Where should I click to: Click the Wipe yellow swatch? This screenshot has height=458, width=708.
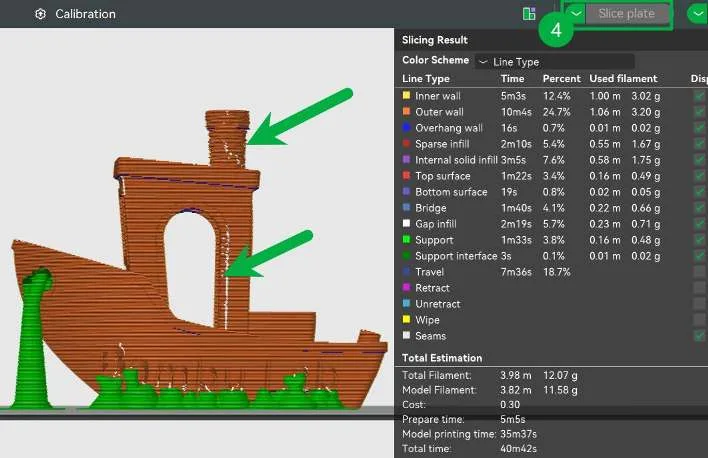point(406,319)
